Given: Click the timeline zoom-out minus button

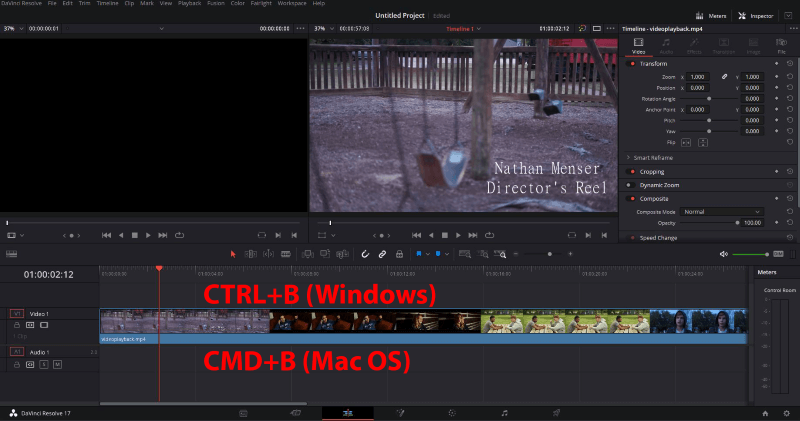Looking at the screenshot, I should (515, 254).
